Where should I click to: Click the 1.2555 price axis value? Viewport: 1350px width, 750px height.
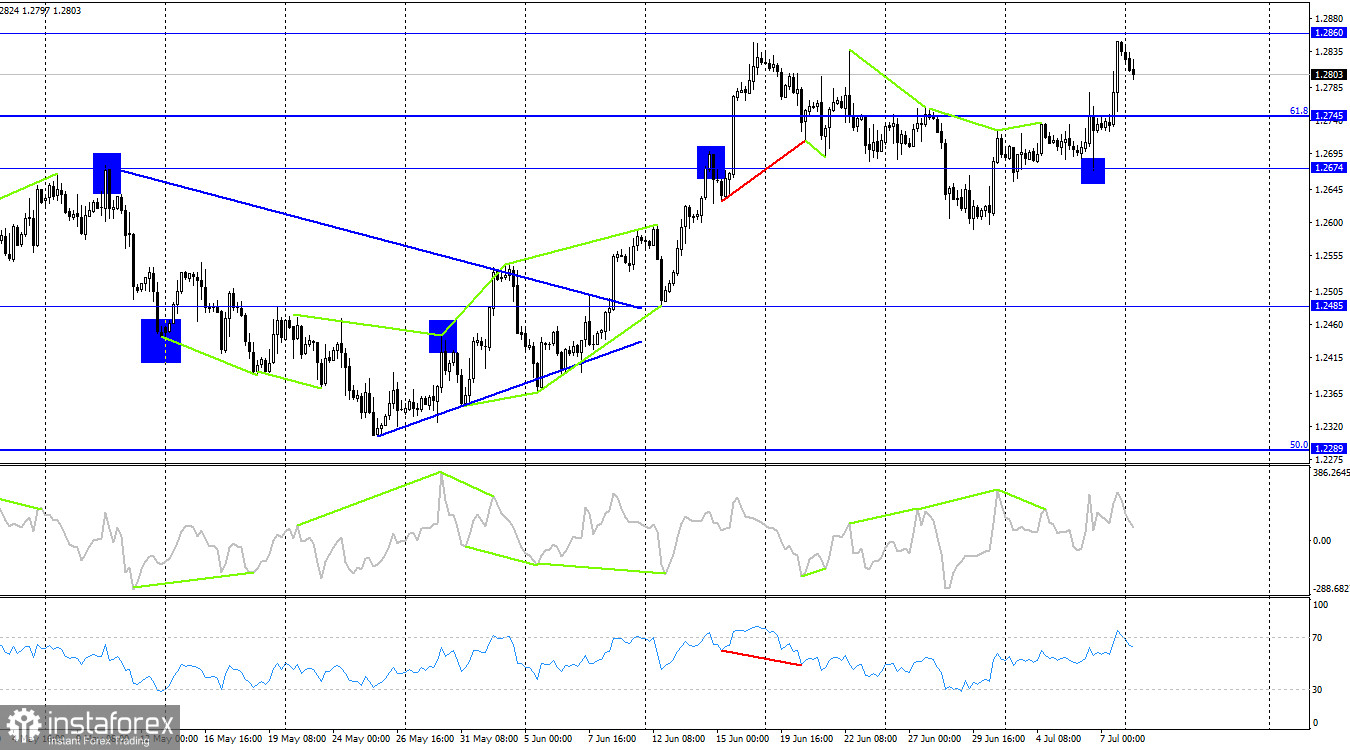coord(1330,255)
